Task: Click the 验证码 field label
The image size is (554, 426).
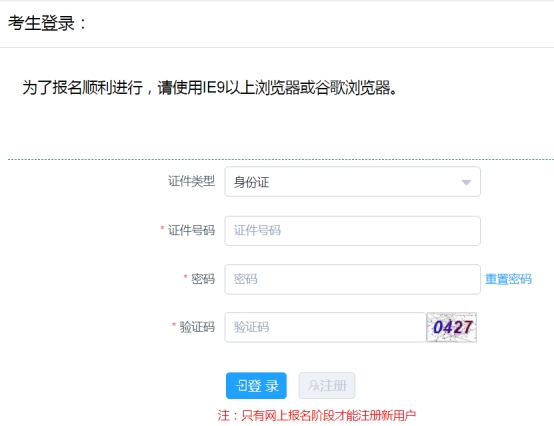Action: (x=197, y=327)
